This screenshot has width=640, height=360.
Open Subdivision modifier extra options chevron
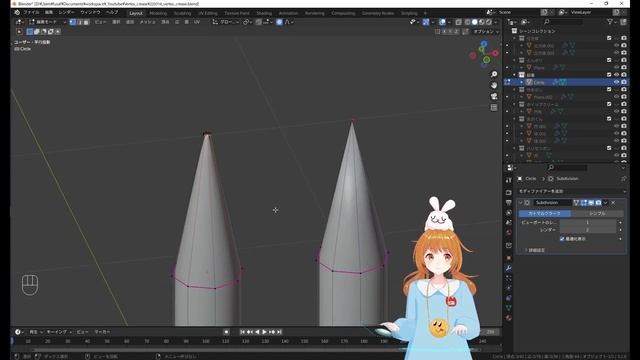coord(605,203)
